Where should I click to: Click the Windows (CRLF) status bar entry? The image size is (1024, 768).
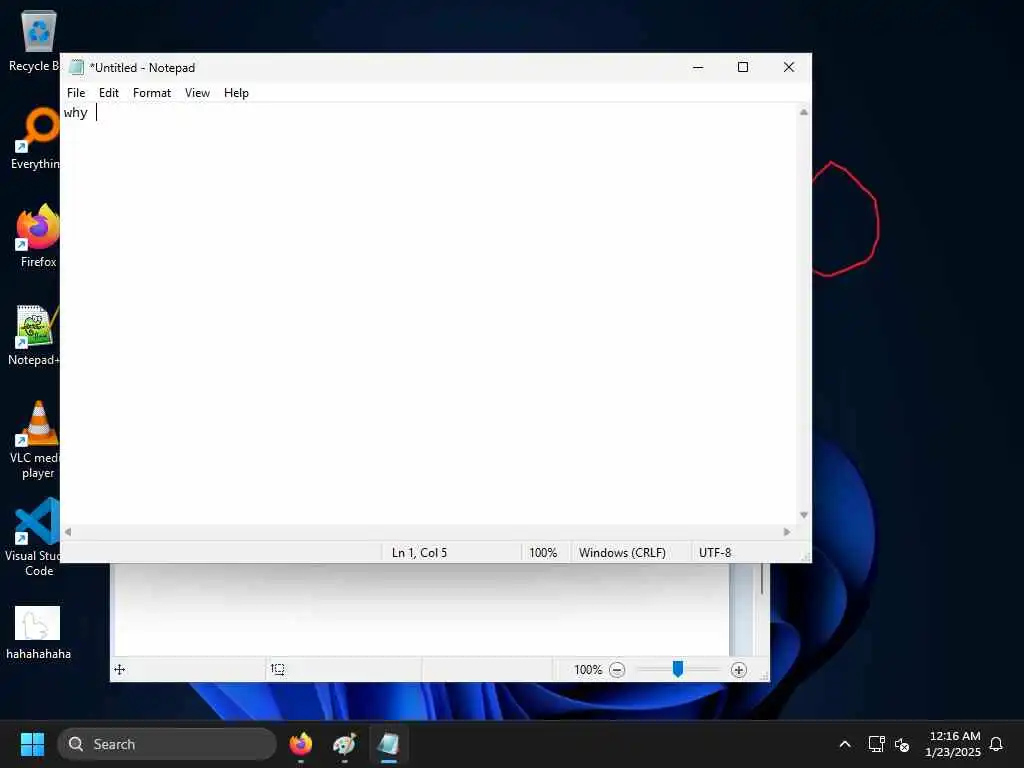pyautogui.click(x=622, y=552)
